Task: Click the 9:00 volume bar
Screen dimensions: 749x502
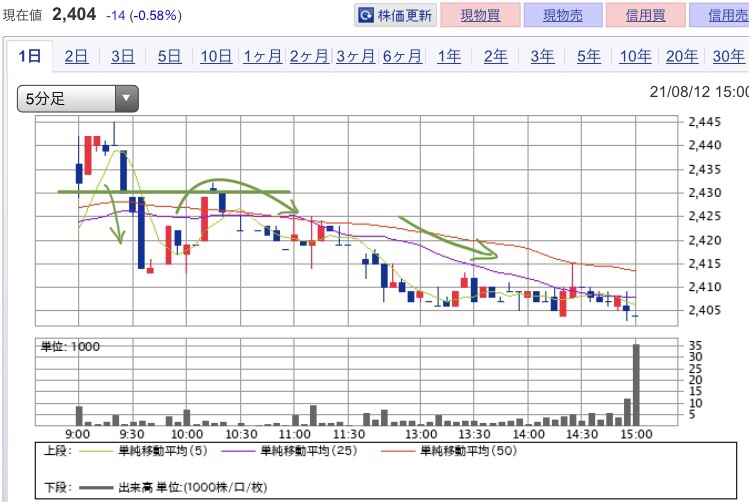Action: 79,416
